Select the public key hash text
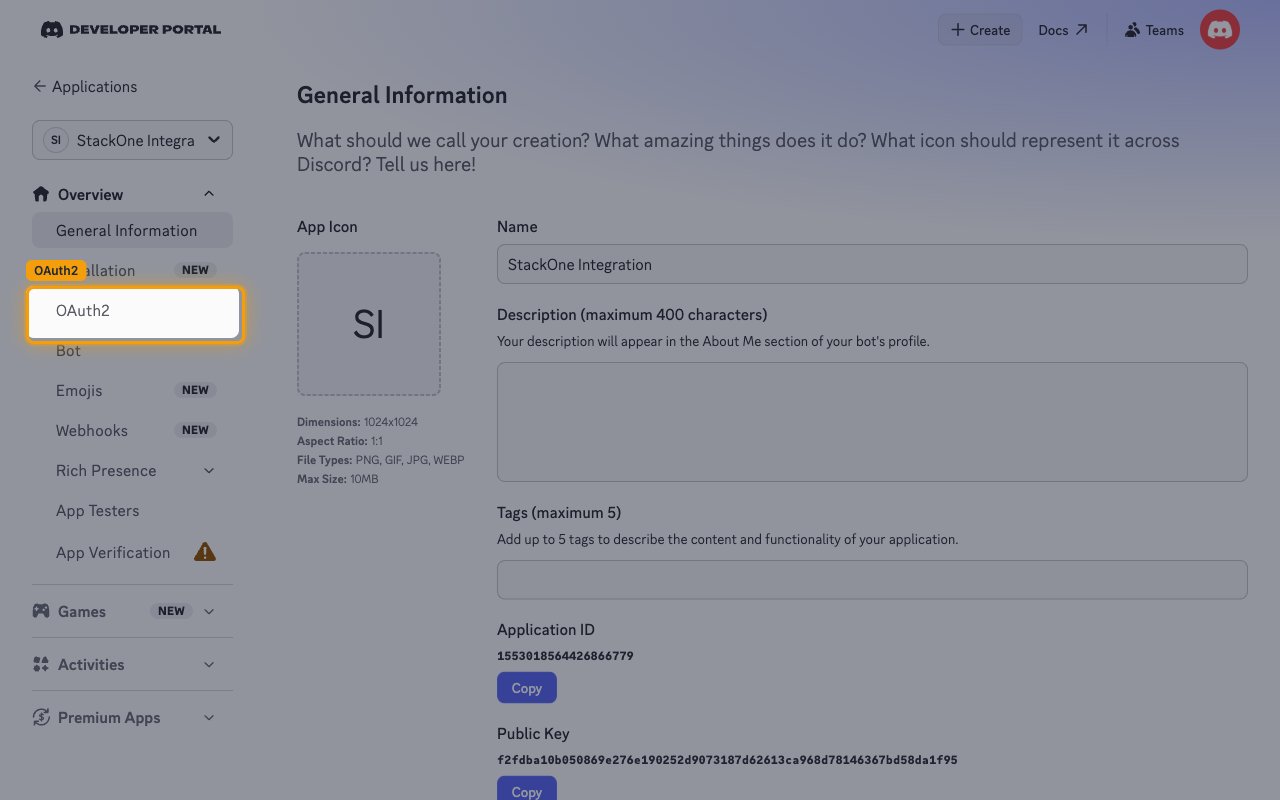The width and height of the screenshot is (1280, 800). click(727, 760)
